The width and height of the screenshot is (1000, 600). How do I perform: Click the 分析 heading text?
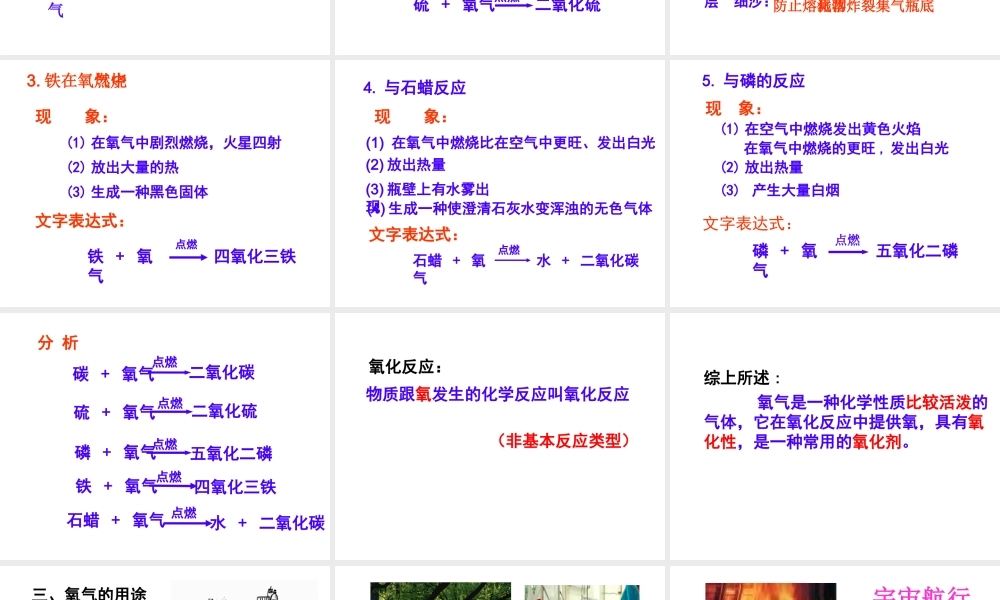58,343
